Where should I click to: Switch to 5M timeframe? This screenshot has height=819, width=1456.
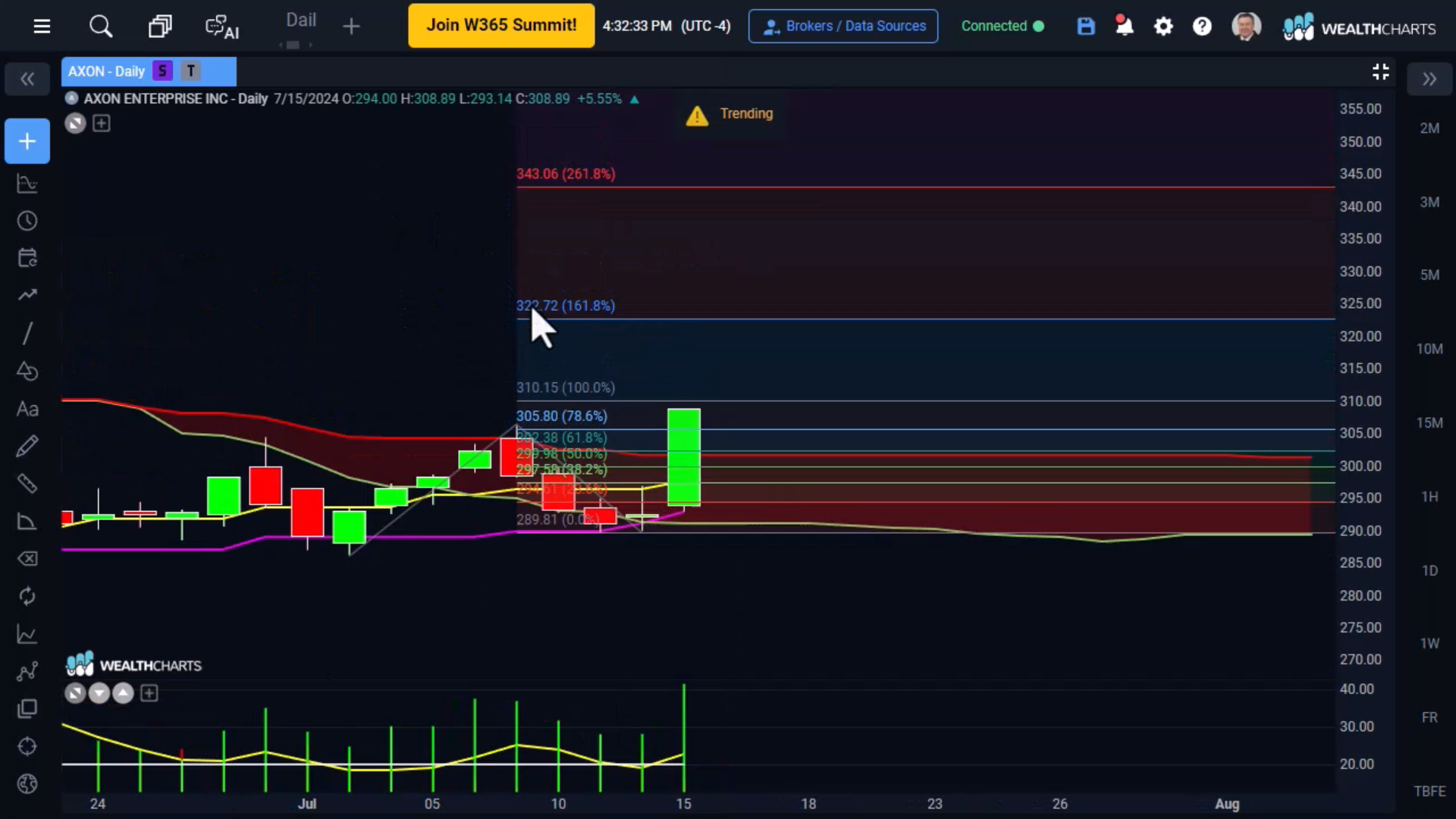pyautogui.click(x=1429, y=275)
